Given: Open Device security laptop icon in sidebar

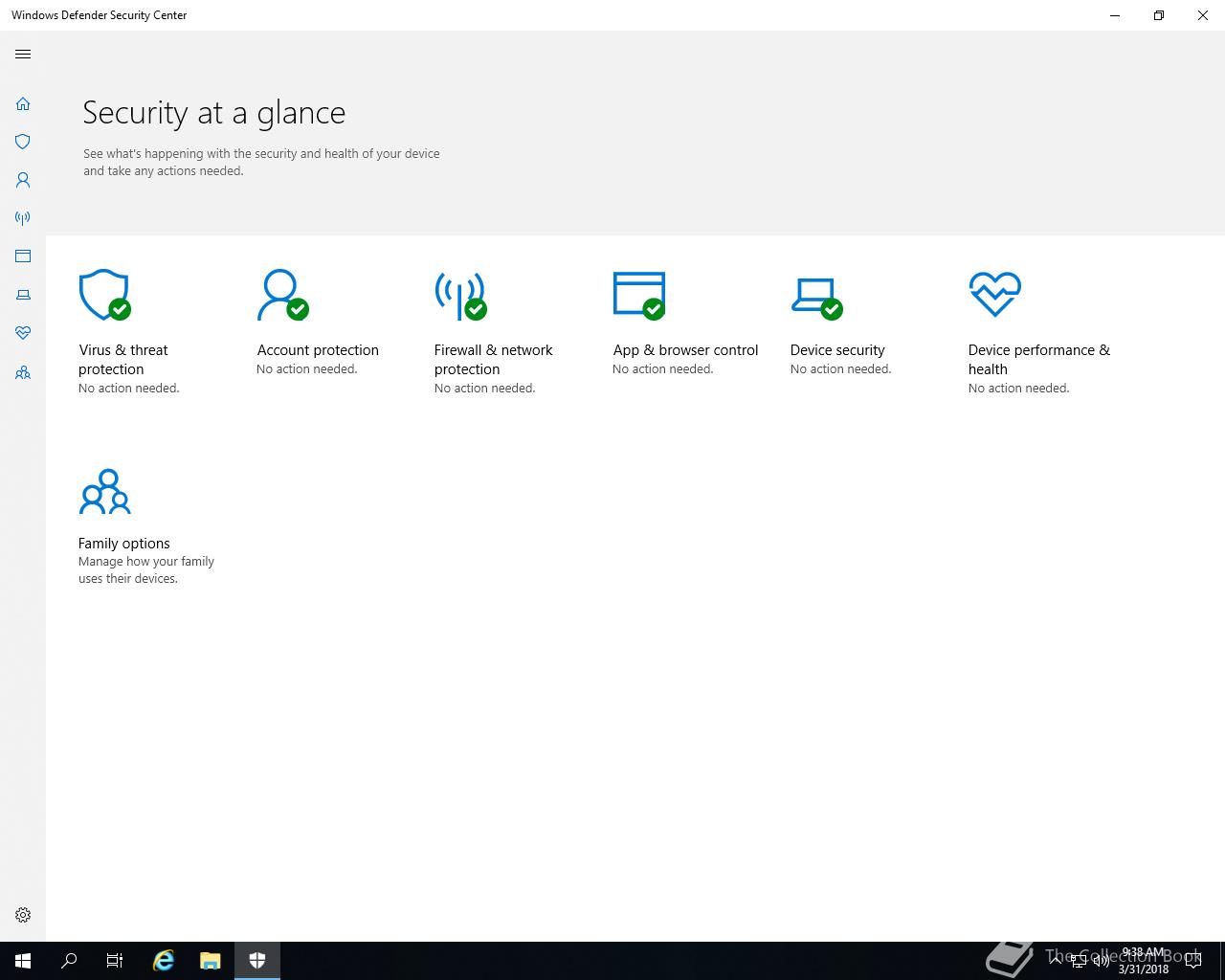Looking at the screenshot, I should click(23, 295).
